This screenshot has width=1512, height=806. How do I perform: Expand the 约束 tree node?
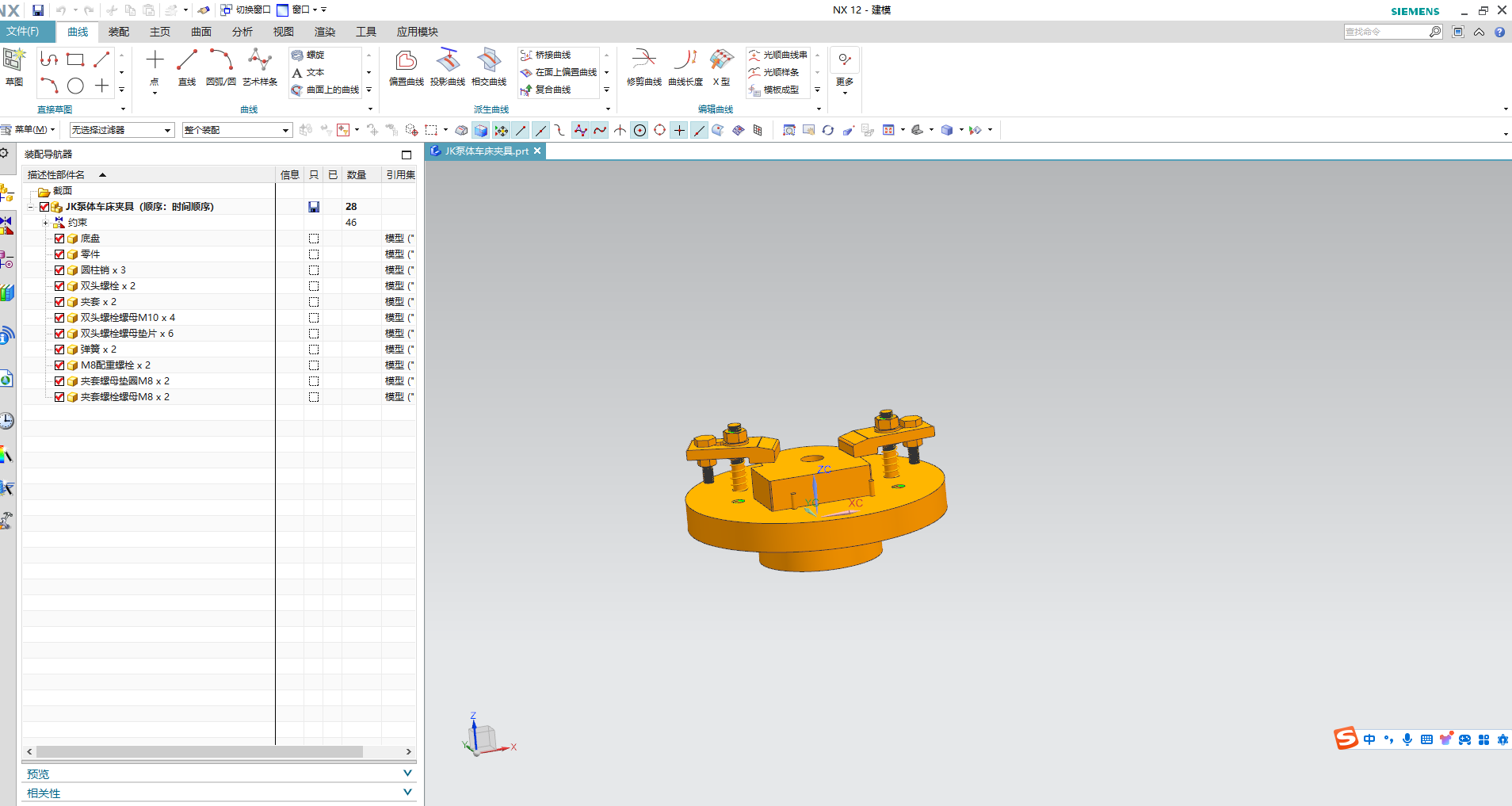[x=45, y=223]
